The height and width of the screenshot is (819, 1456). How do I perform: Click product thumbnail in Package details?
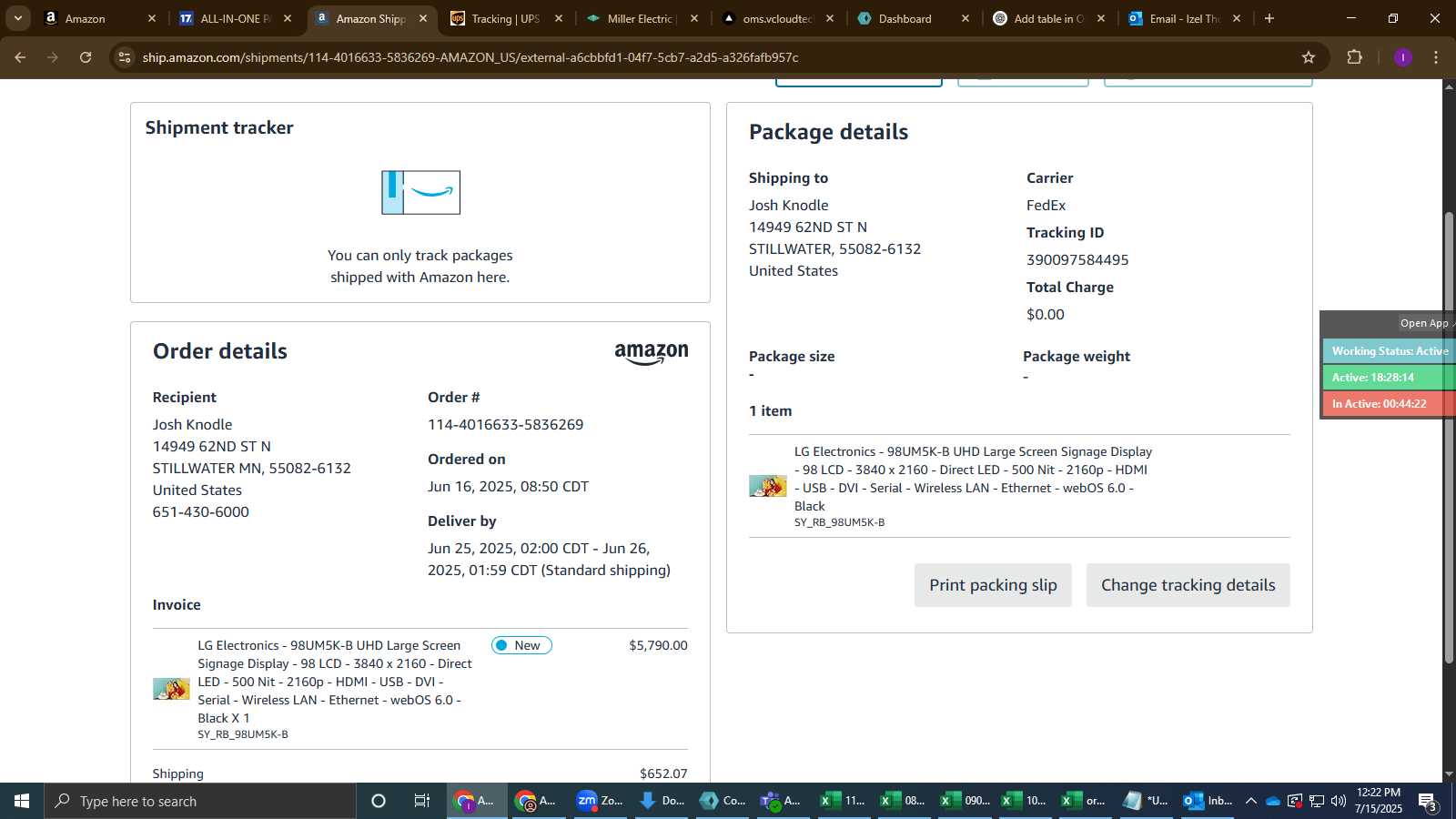(767, 486)
